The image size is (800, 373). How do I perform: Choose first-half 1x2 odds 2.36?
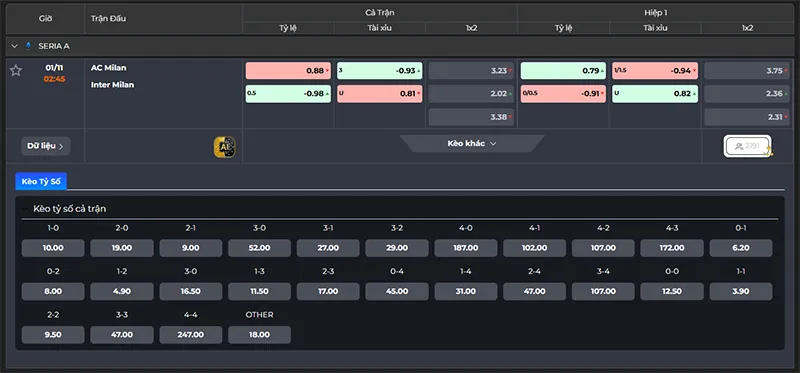pyautogui.click(x=747, y=94)
